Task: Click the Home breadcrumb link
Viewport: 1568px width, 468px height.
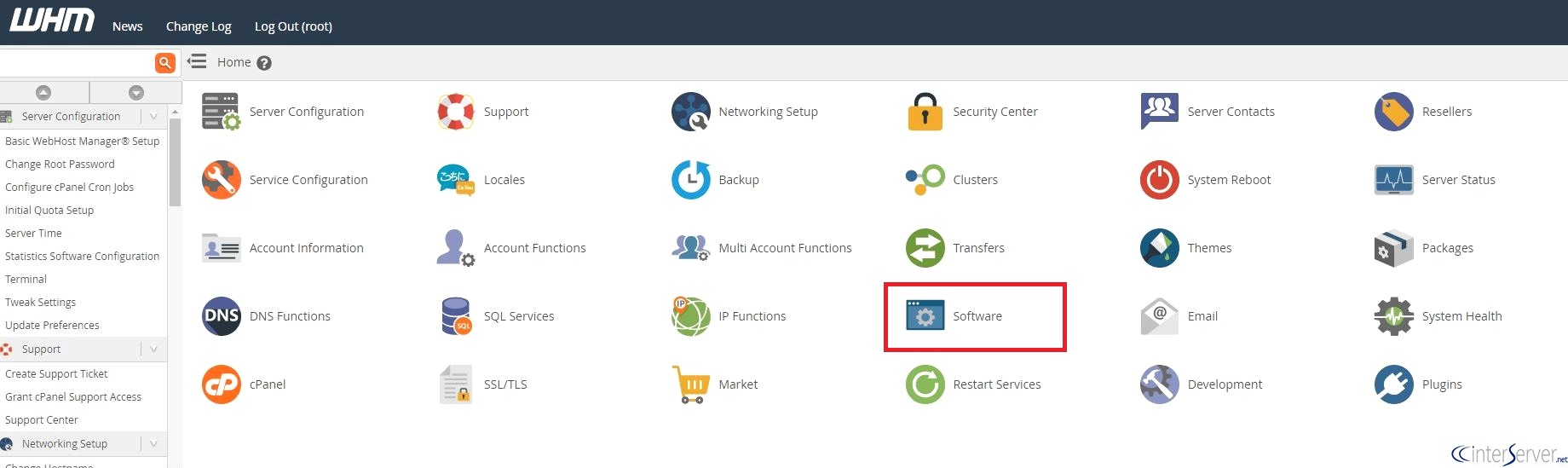Action: pyautogui.click(x=233, y=62)
